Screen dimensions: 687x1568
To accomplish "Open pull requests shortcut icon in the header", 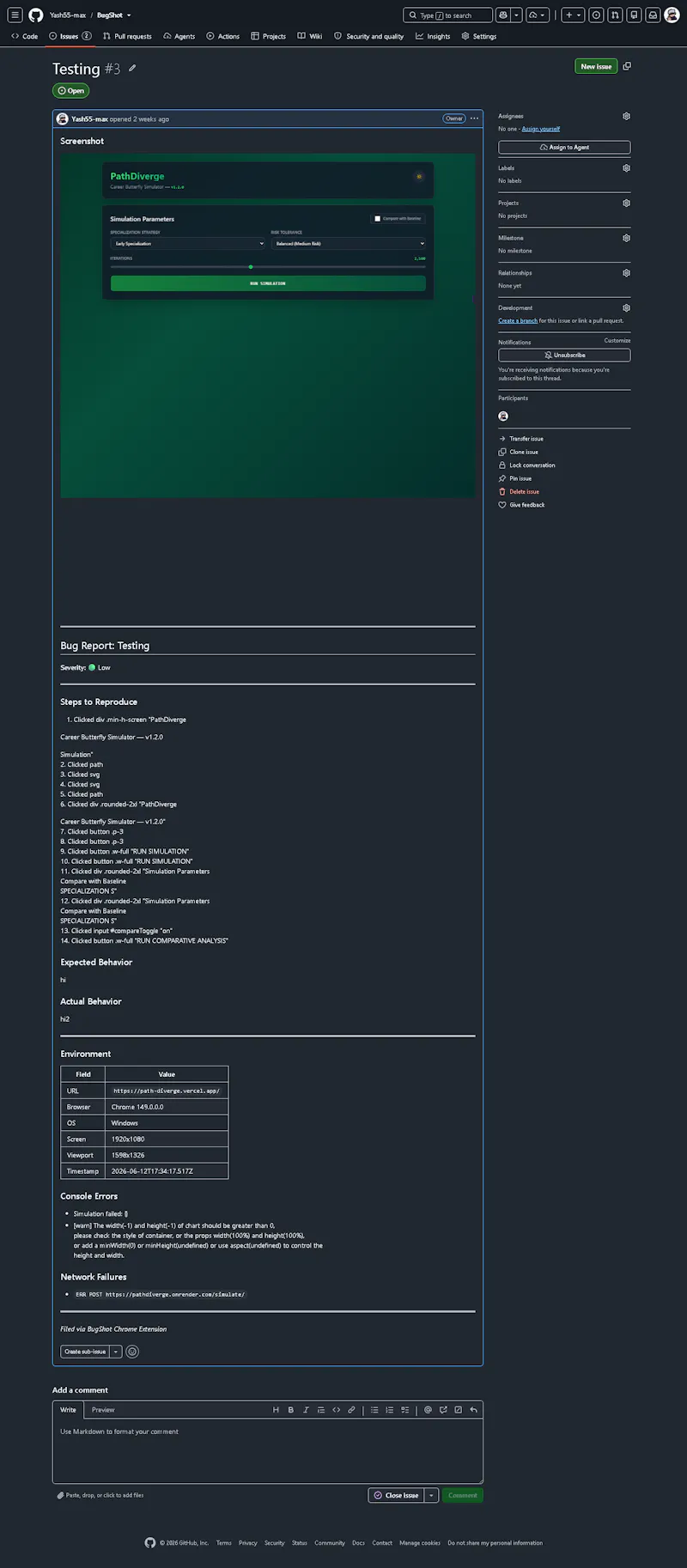I will (x=615, y=15).
